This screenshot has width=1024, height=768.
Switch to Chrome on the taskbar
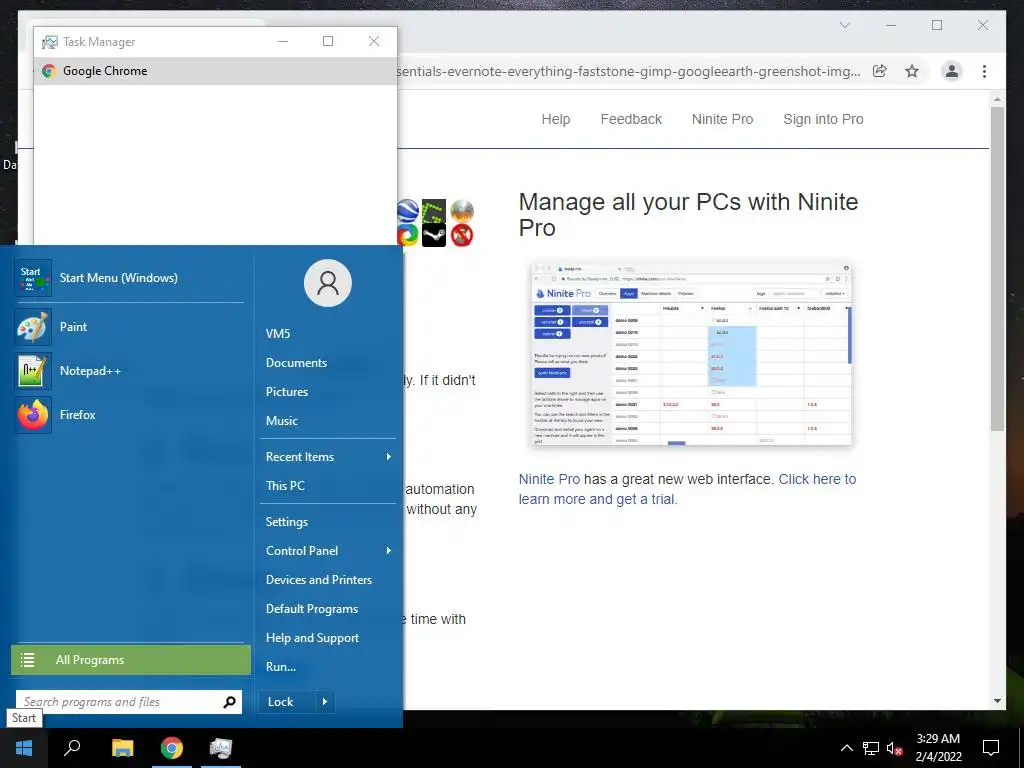coord(172,748)
